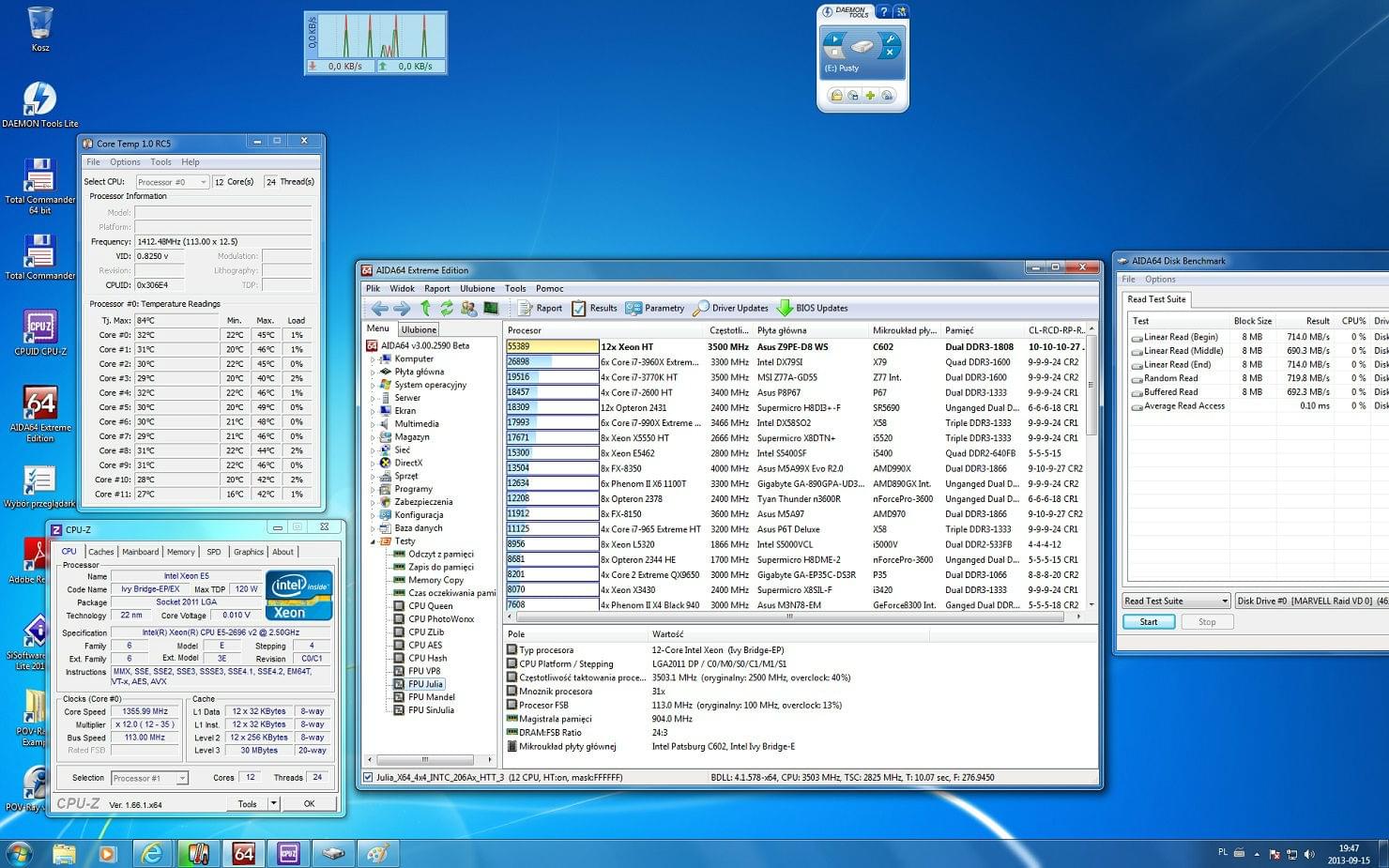Image resolution: width=1389 pixels, height=868 pixels.
Task: Refresh results with AIDA64 green refresh icon
Action: tap(447, 308)
